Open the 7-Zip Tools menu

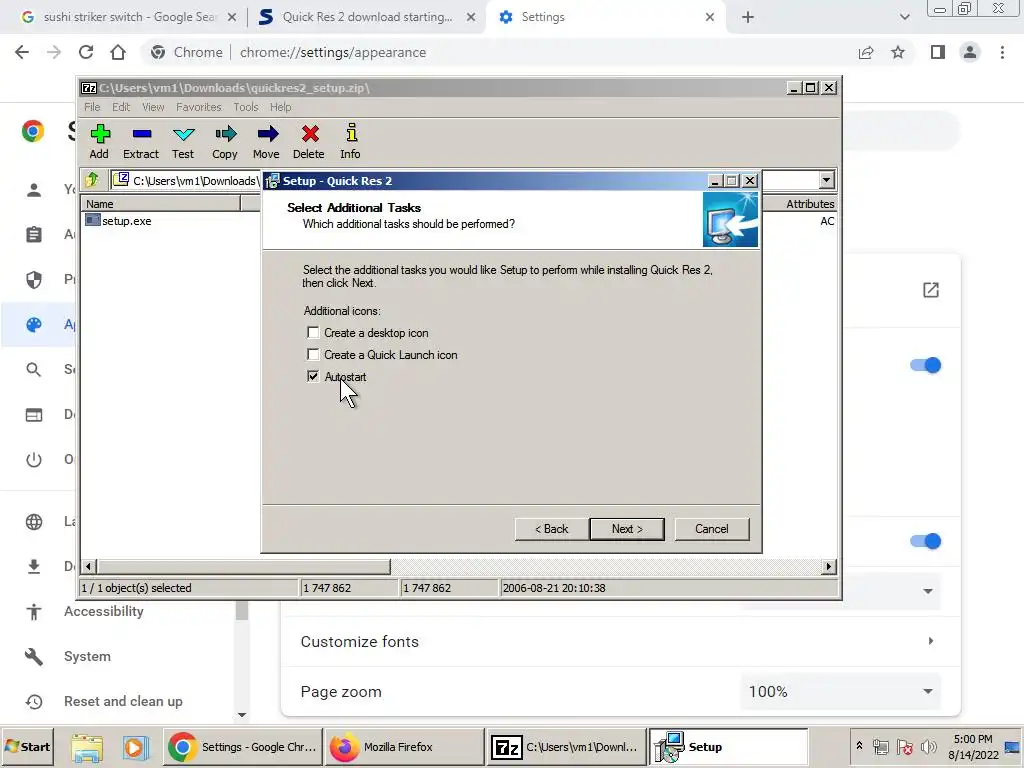tap(246, 107)
